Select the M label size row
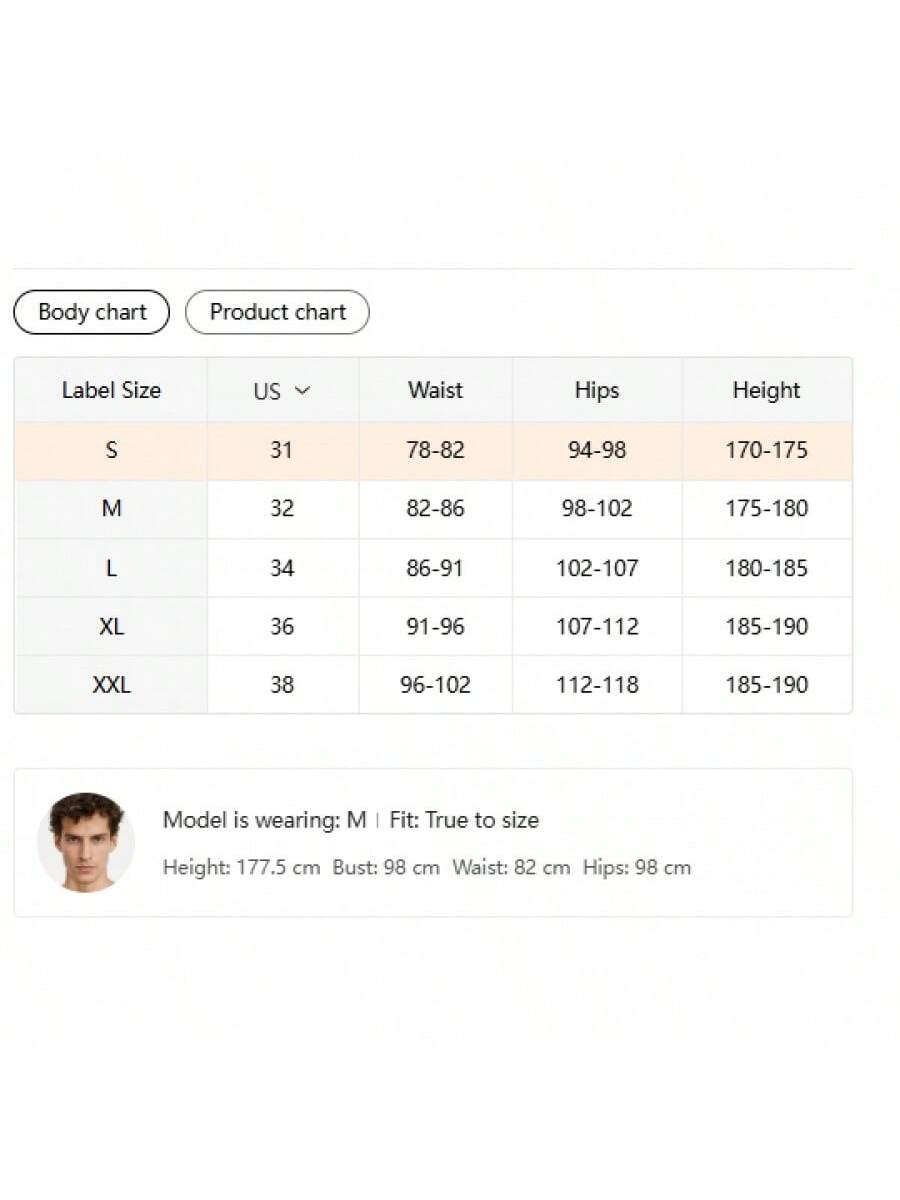 [111, 508]
